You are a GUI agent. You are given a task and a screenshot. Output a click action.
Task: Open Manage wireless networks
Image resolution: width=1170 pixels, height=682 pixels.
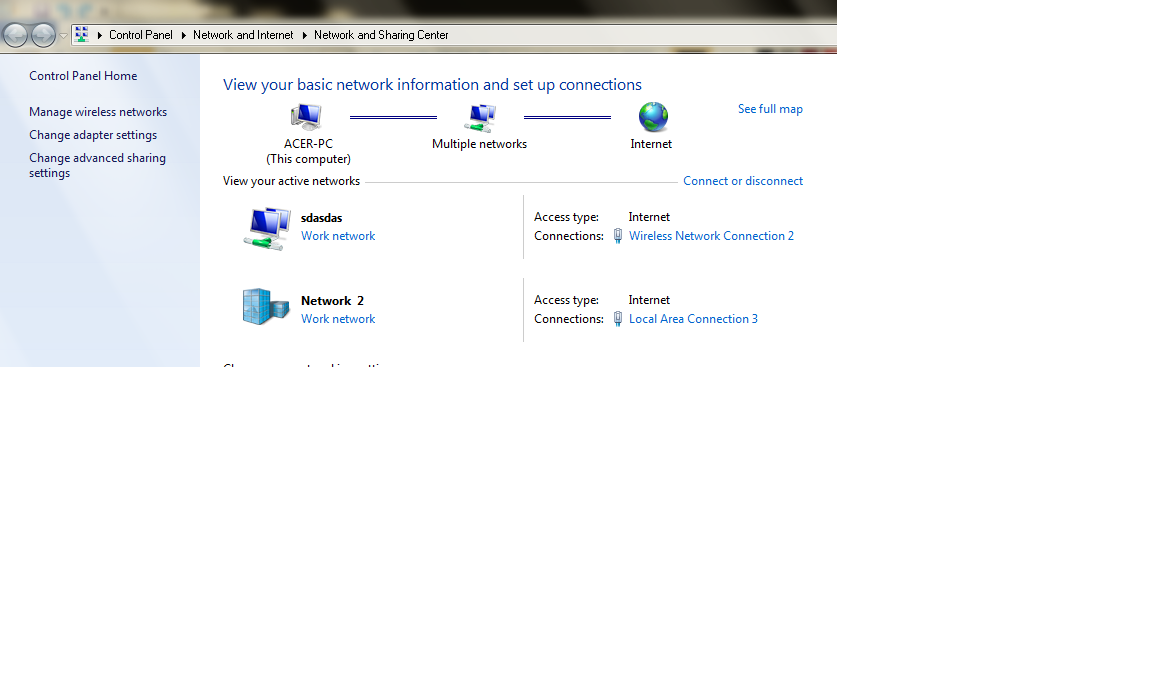98,112
